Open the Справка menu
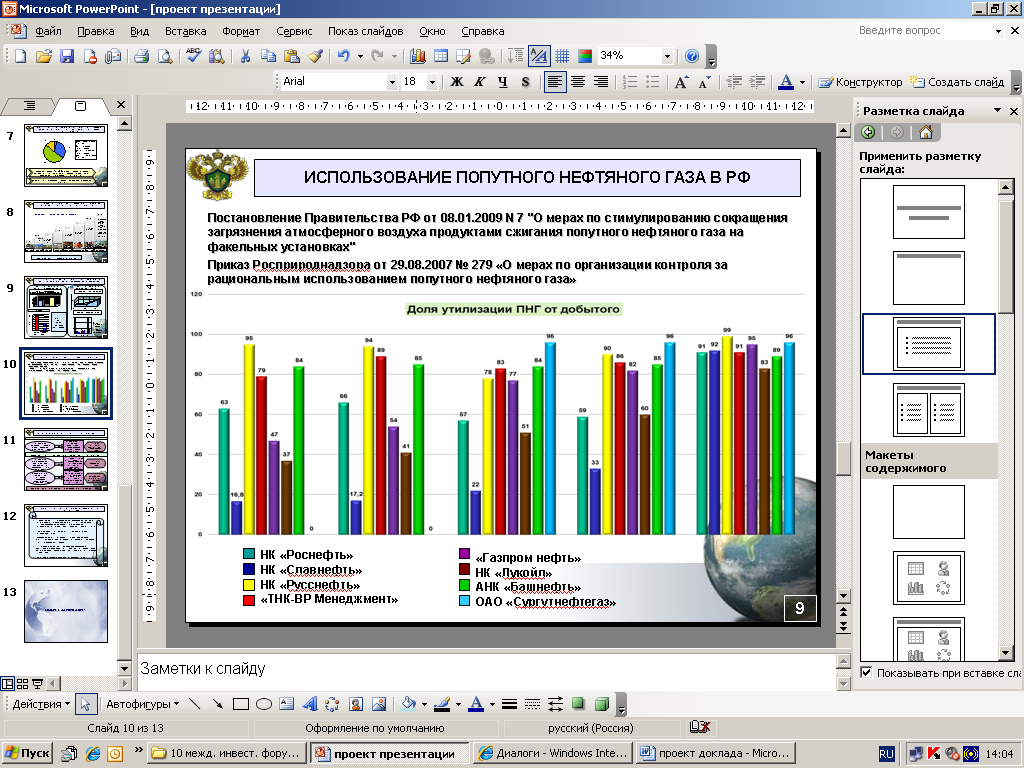Screen dimensions: 1024x768 (483, 31)
